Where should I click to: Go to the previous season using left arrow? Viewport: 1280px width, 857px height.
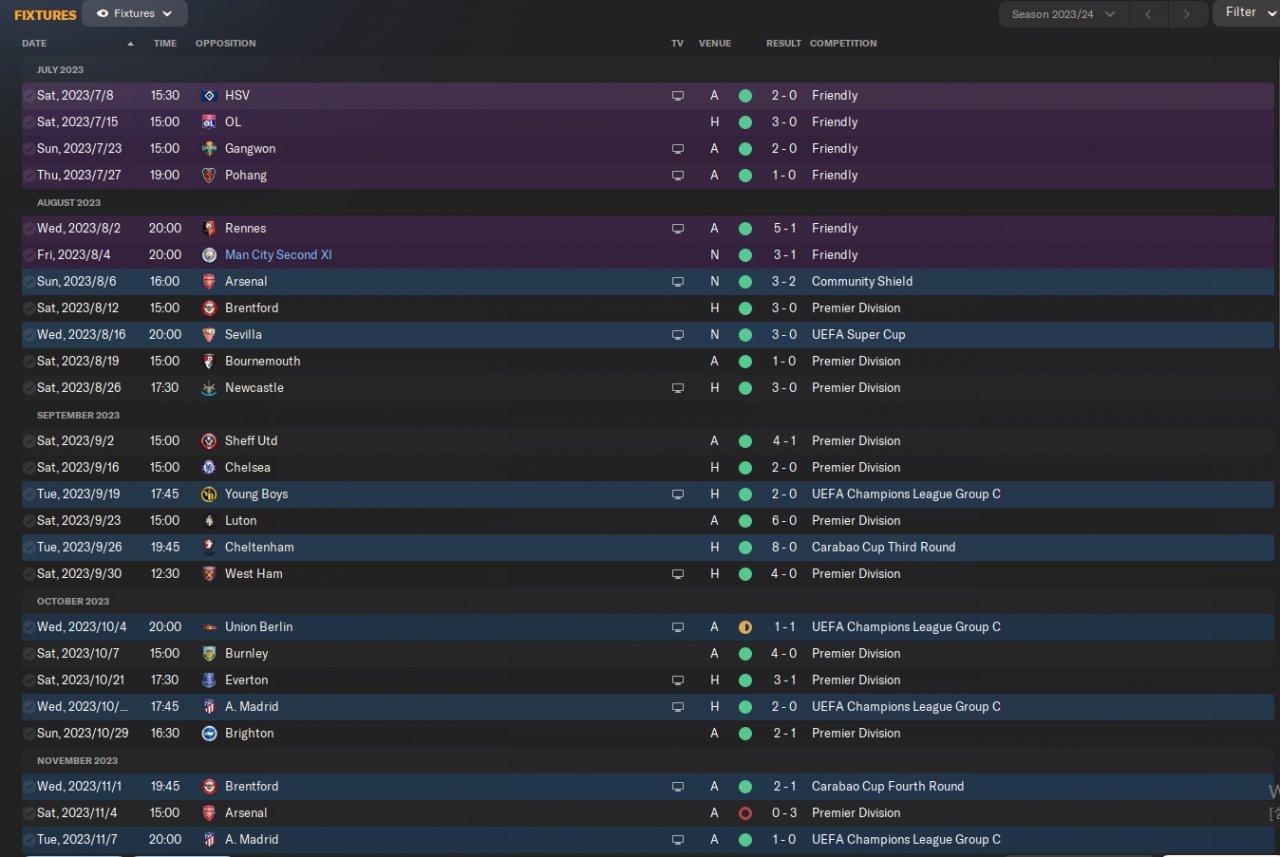(x=1149, y=14)
